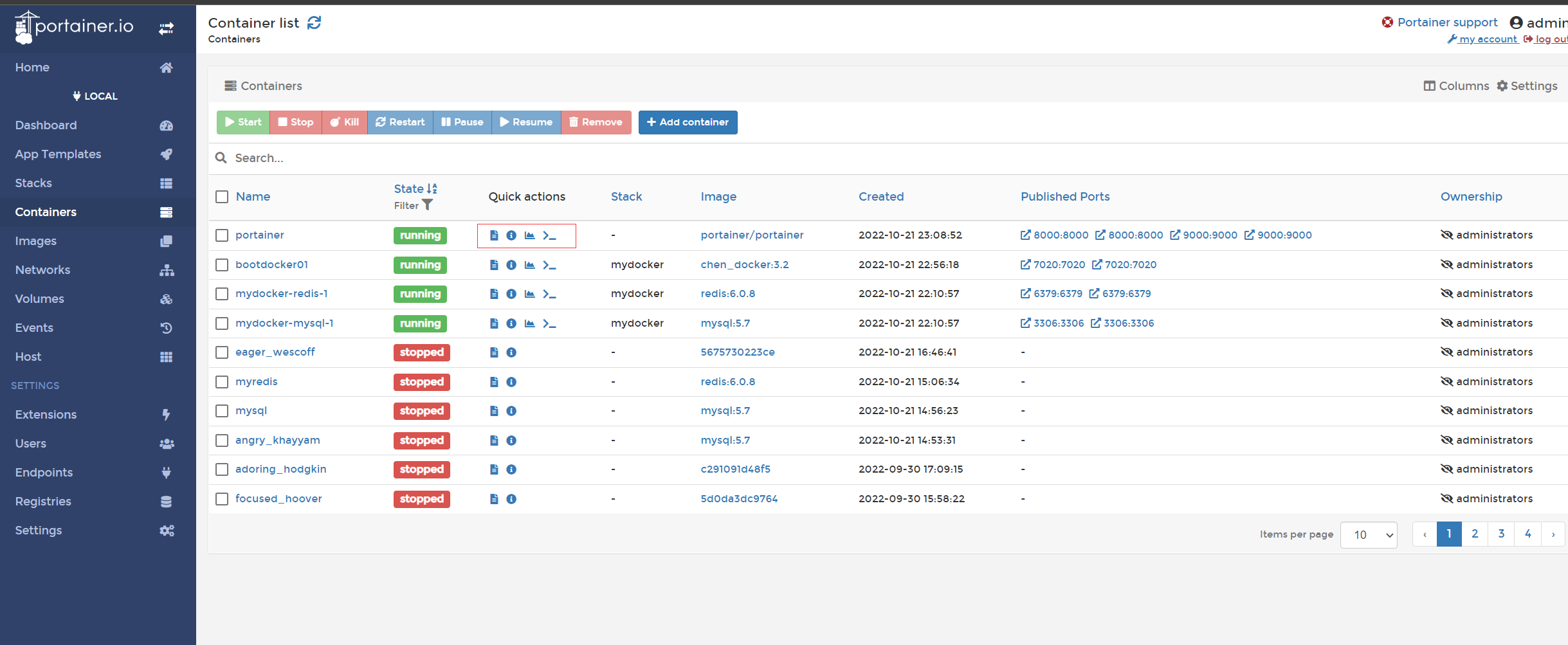Image resolution: width=1568 pixels, height=645 pixels.
Task: Click the Portainer logo
Action: coord(74,27)
